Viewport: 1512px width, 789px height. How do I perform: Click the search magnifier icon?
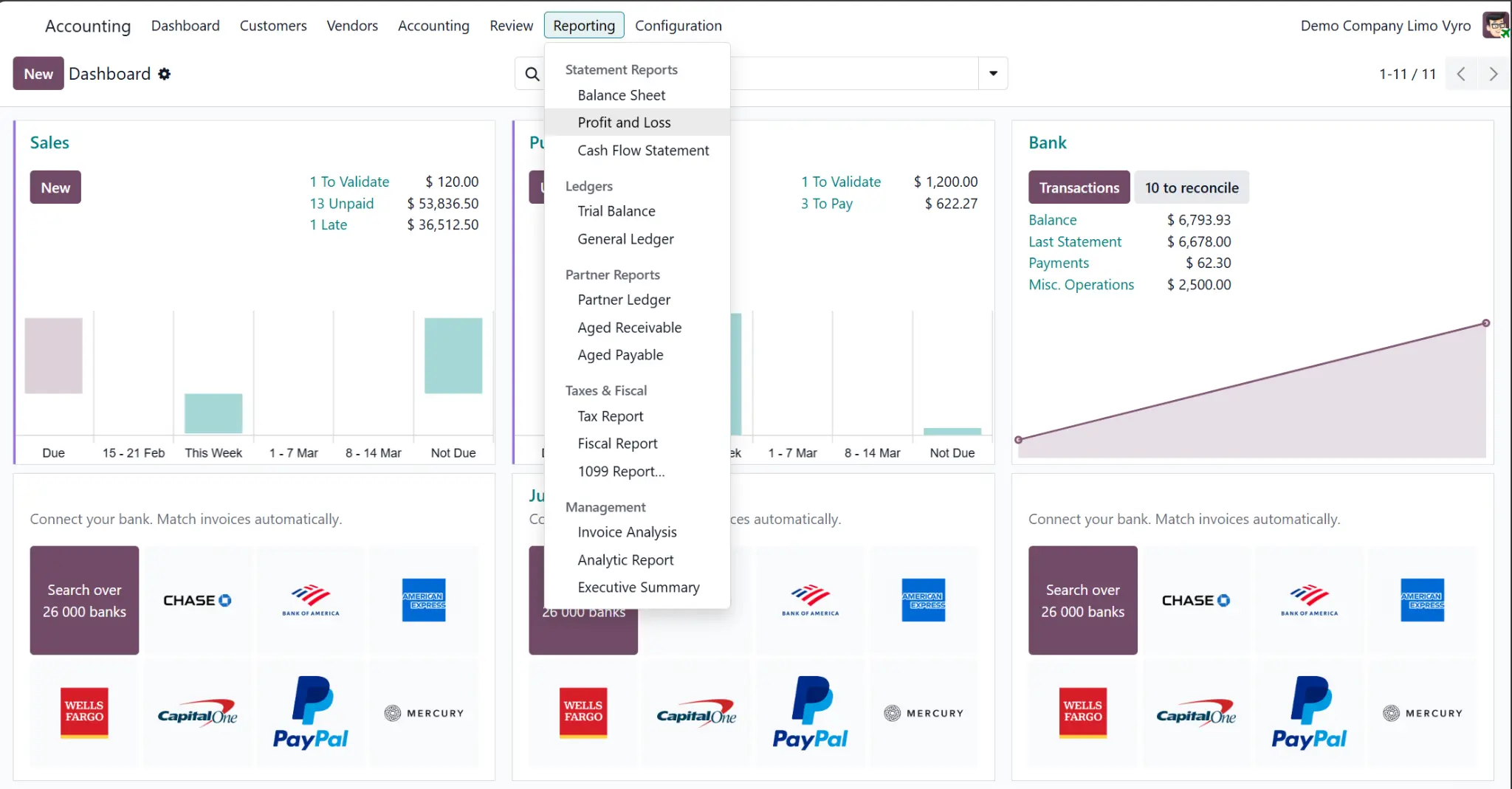531,73
